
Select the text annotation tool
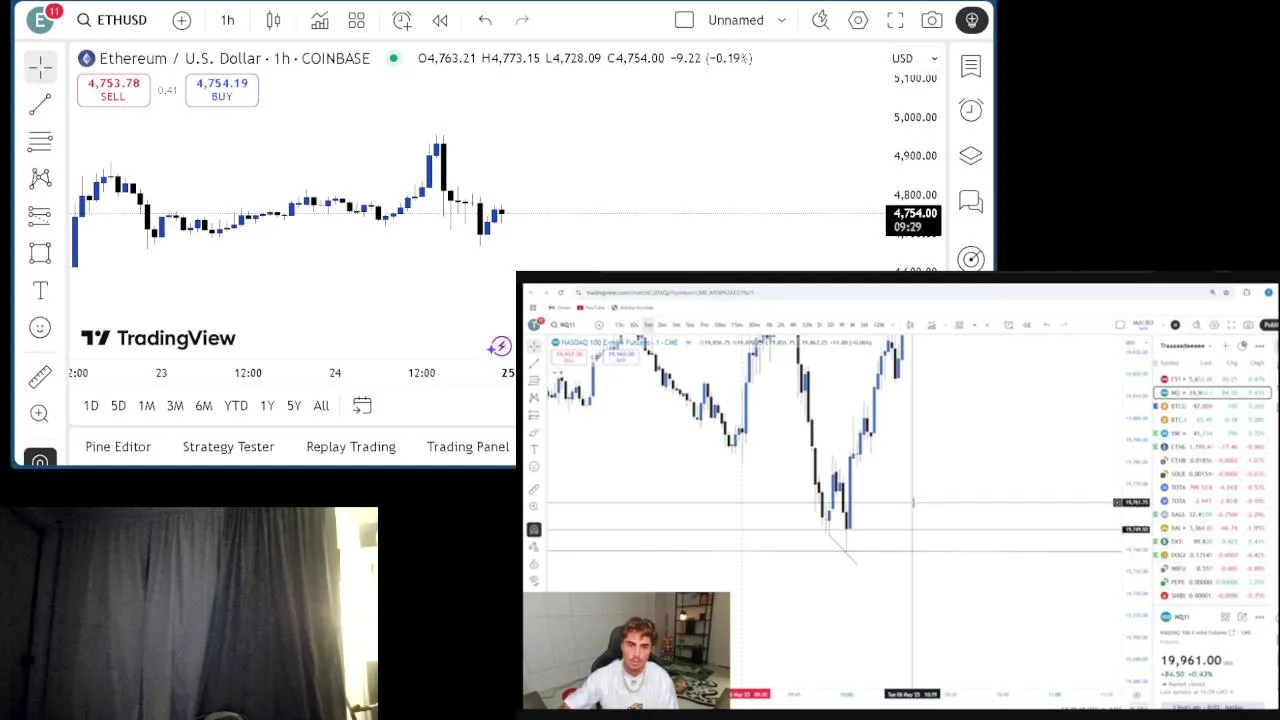coord(40,290)
